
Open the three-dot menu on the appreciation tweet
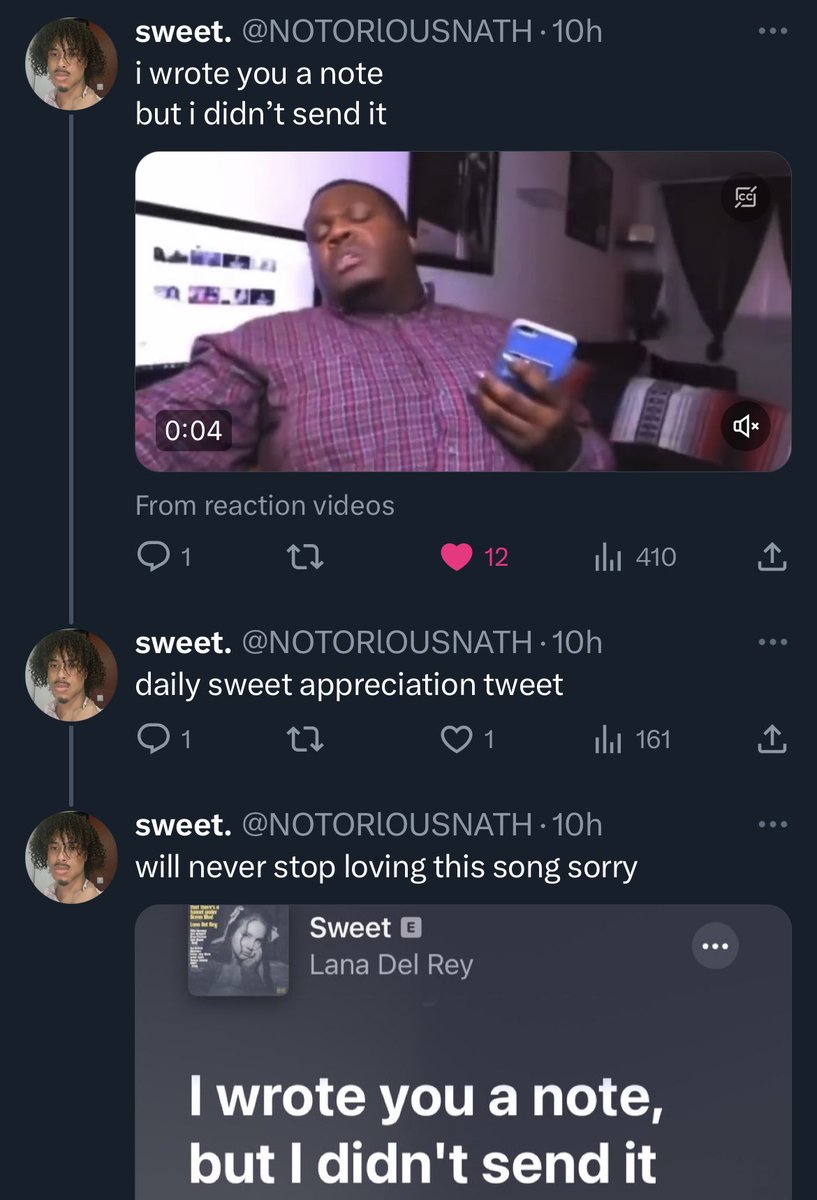[772, 643]
